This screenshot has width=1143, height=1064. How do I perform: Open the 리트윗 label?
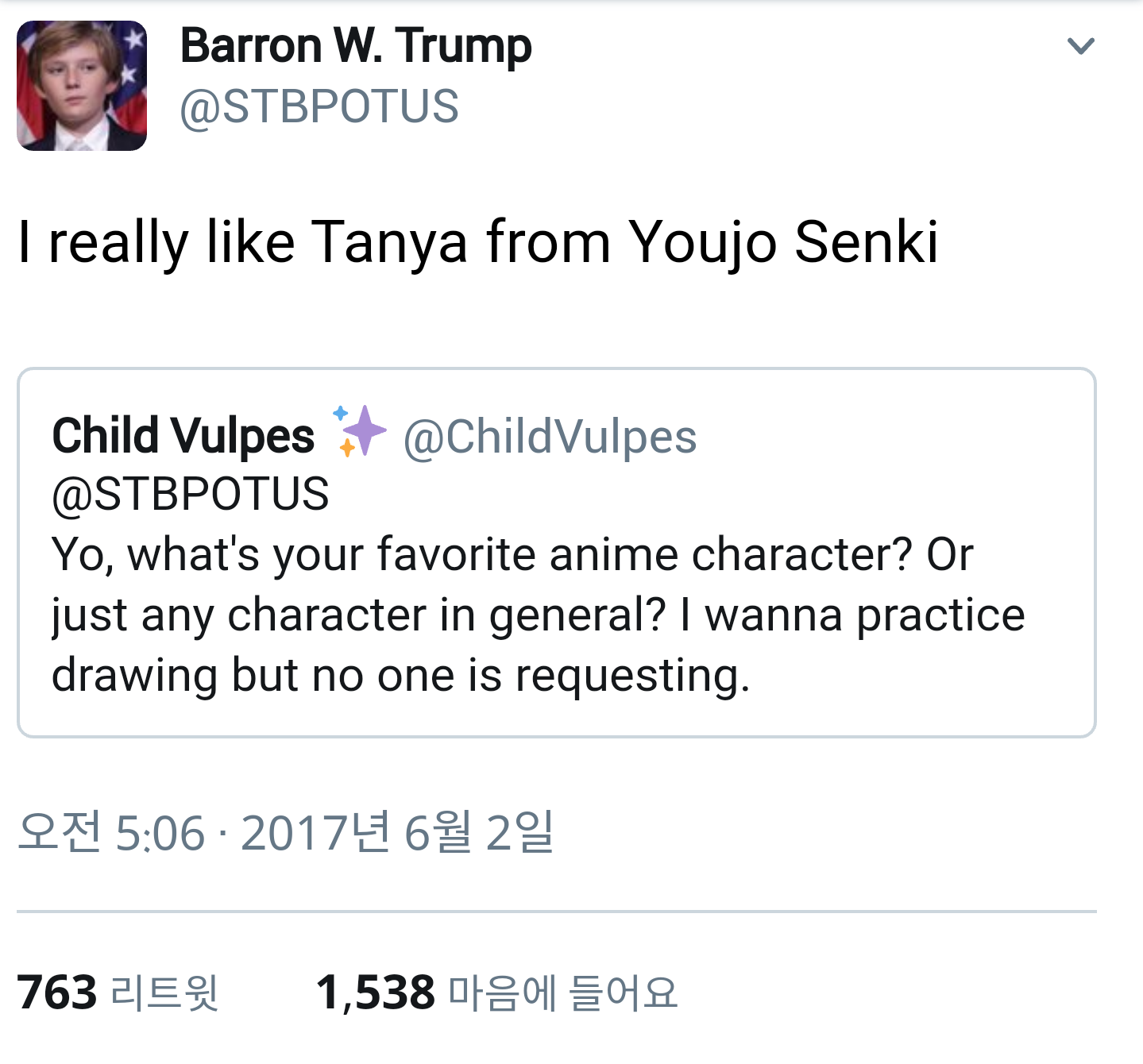tap(164, 993)
